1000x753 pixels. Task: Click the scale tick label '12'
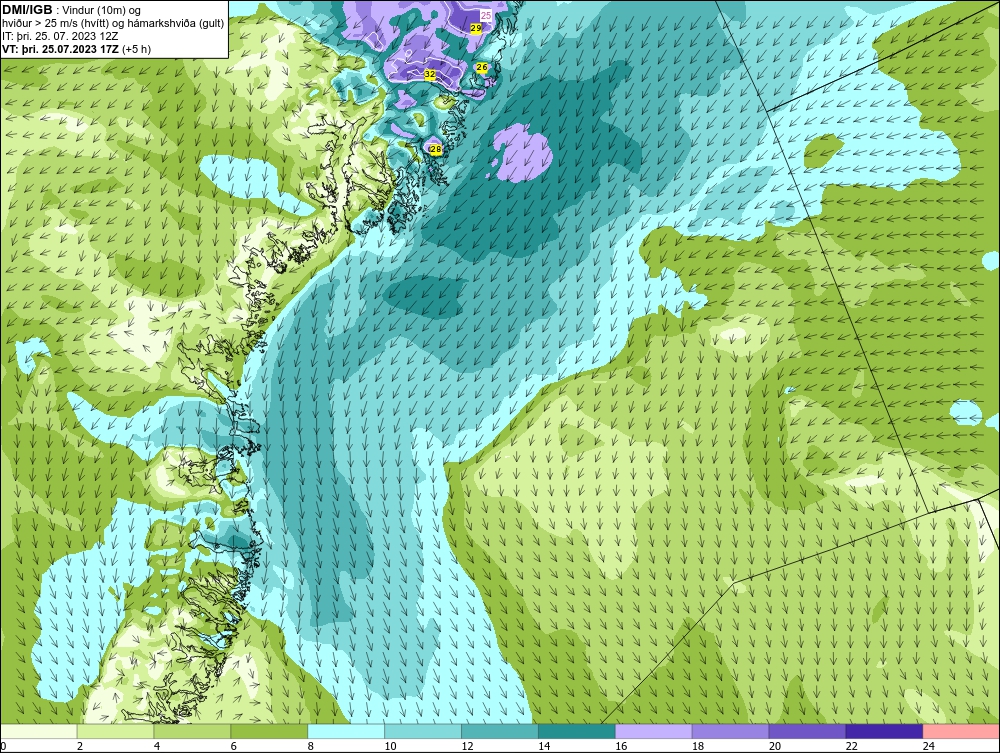[467, 746]
